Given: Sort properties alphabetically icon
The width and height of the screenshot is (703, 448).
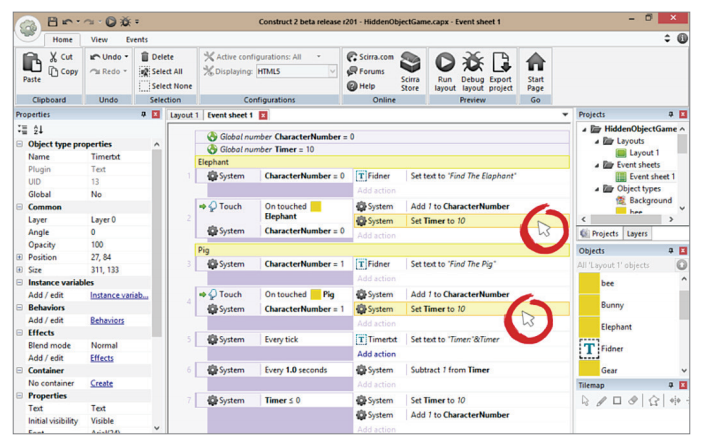Looking at the screenshot, I should click(38, 130).
